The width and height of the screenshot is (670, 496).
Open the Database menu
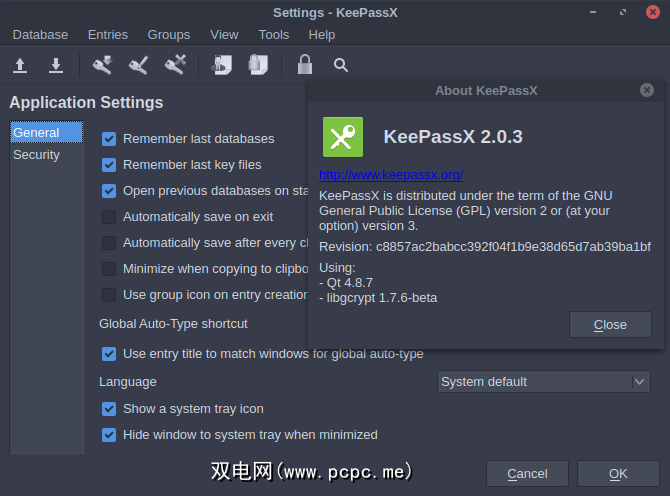click(x=40, y=35)
